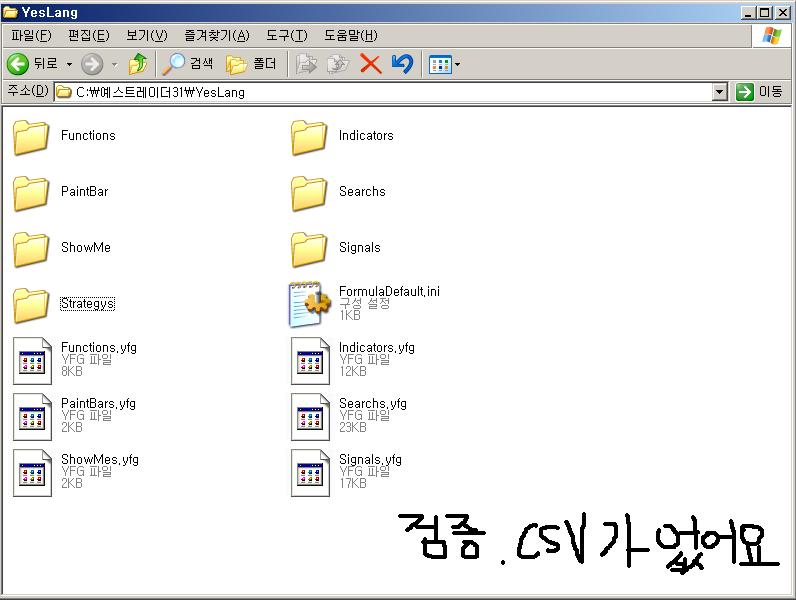This screenshot has width=796, height=600.
Task: Select the Functions folder icon
Action: click(x=31, y=137)
